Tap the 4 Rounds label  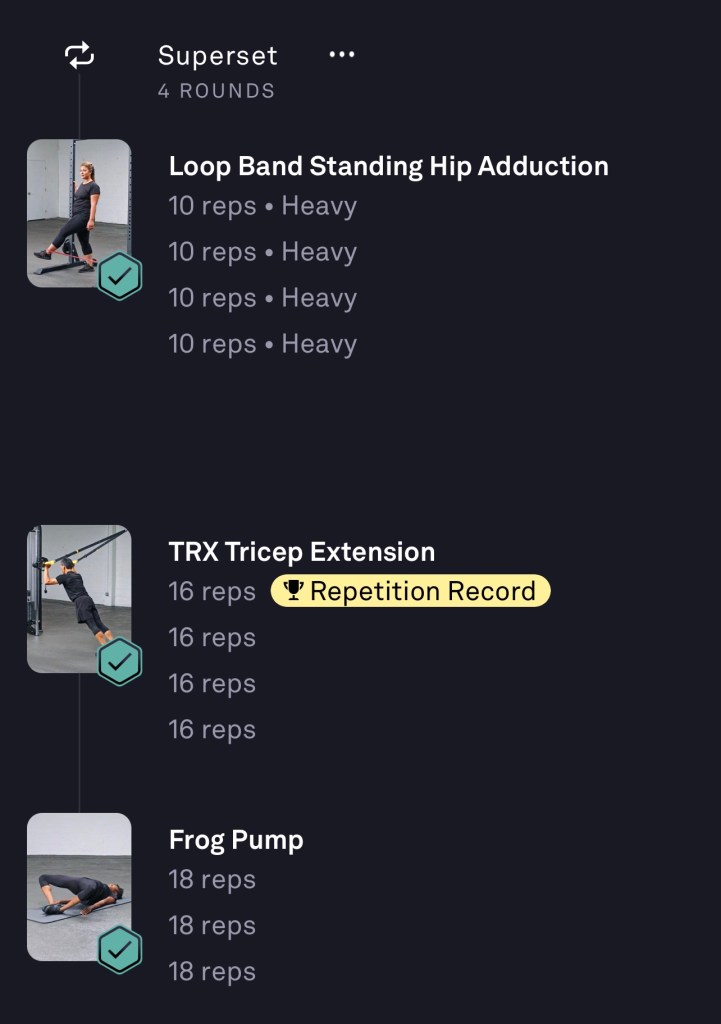pos(216,91)
